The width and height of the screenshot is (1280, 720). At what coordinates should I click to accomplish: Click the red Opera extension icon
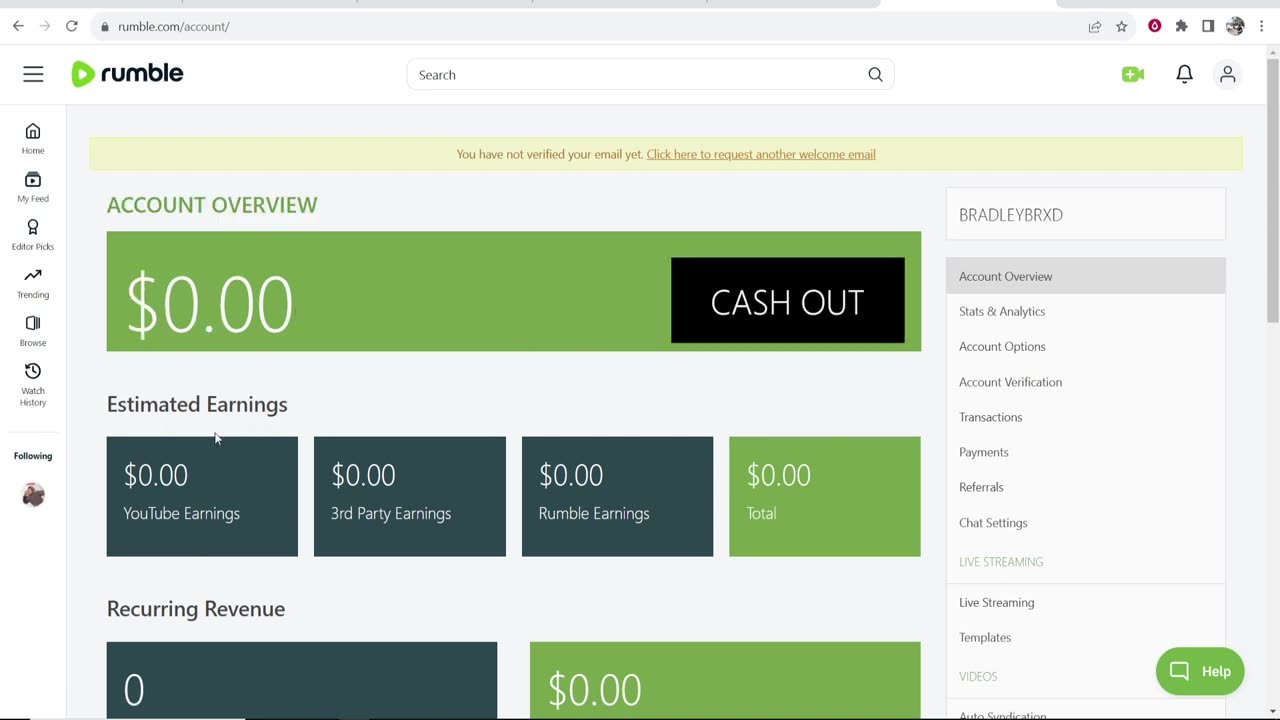pyautogui.click(x=1155, y=26)
